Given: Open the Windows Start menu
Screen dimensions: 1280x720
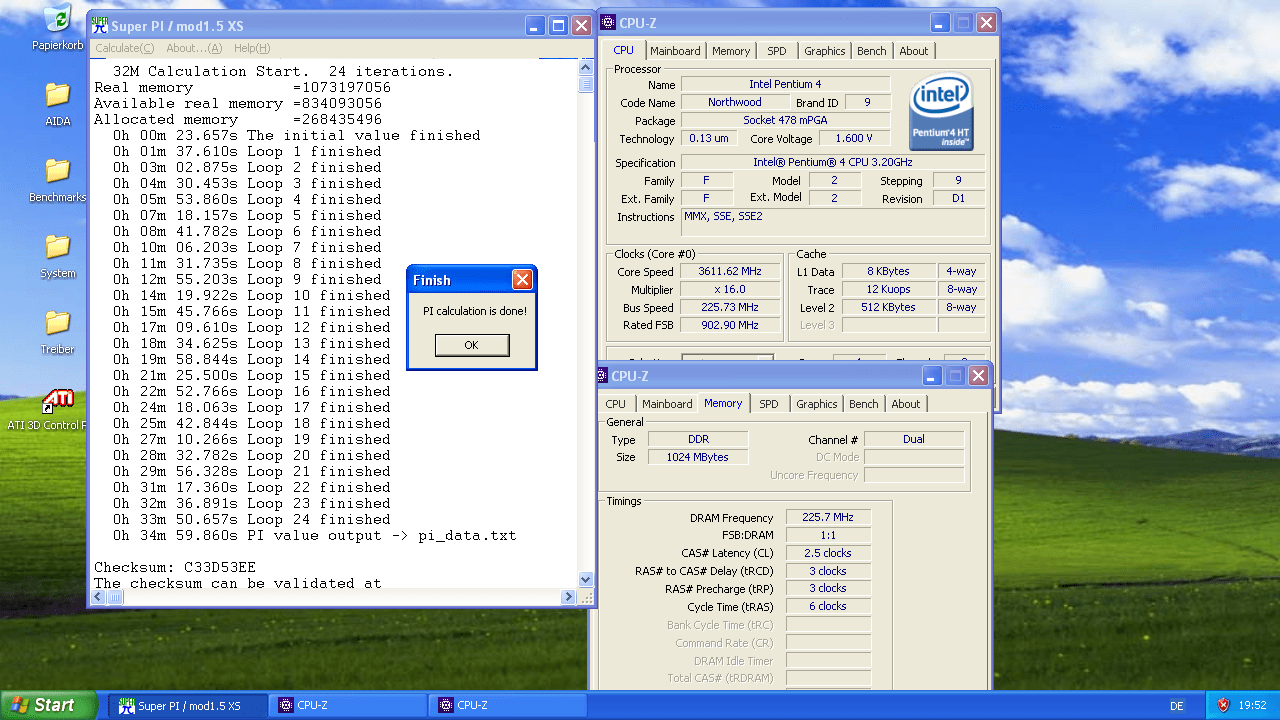Looking at the screenshot, I should pos(48,705).
